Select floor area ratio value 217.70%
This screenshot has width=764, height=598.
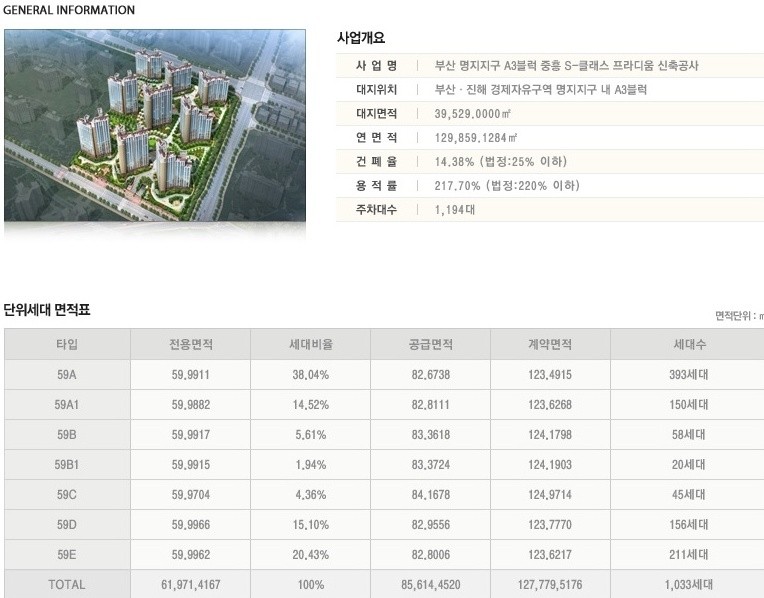pos(458,185)
